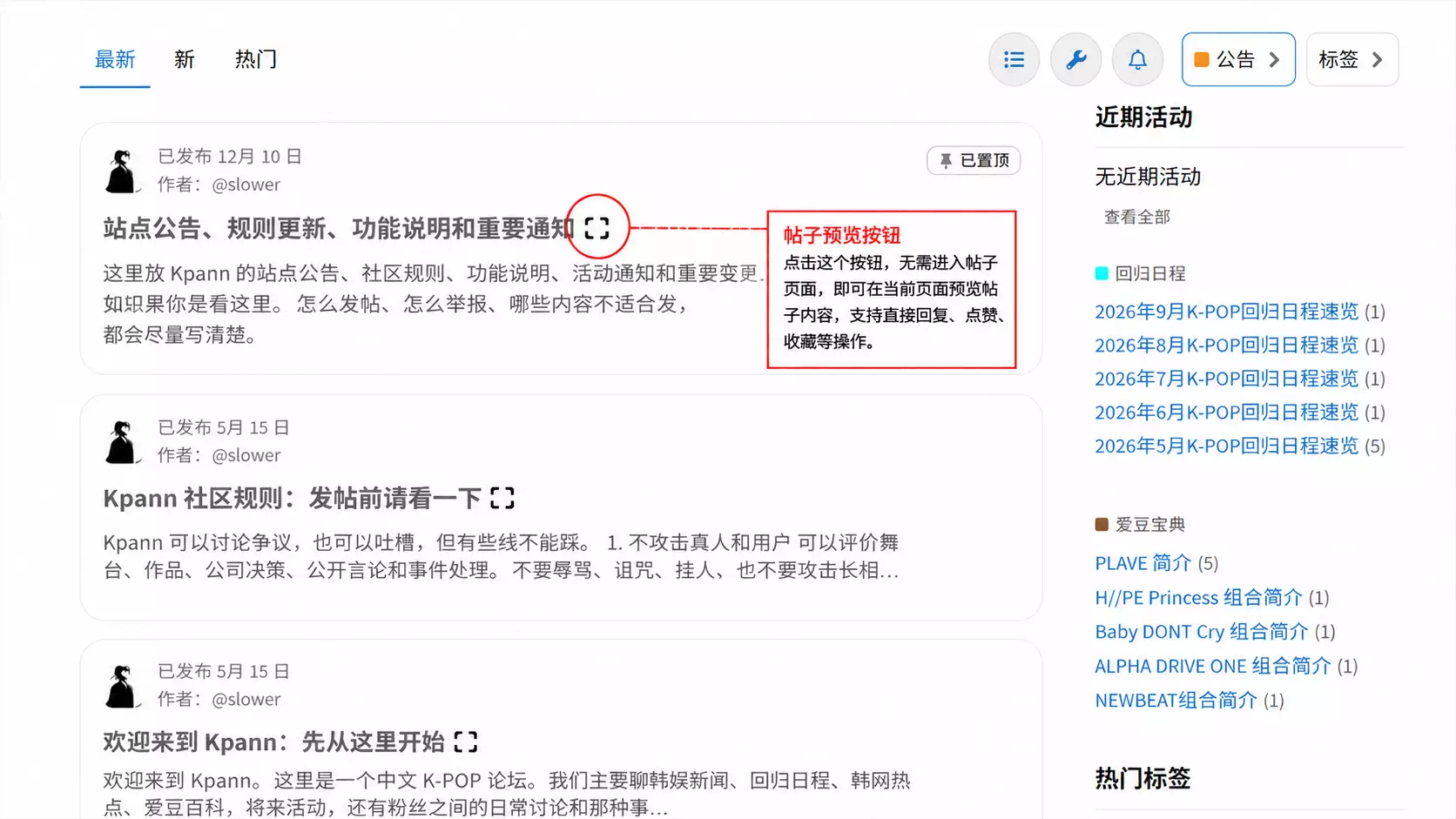Image resolution: width=1456 pixels, height=819 pixels.
Task: Open 2026年6月K-POP回归日程速览
Action: tap(1226, 413)
